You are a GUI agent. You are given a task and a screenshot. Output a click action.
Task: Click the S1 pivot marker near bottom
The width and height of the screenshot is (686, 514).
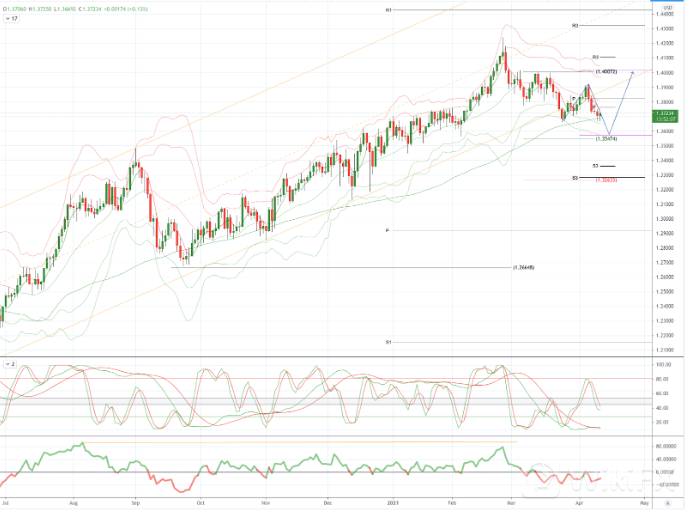[387, 342]
